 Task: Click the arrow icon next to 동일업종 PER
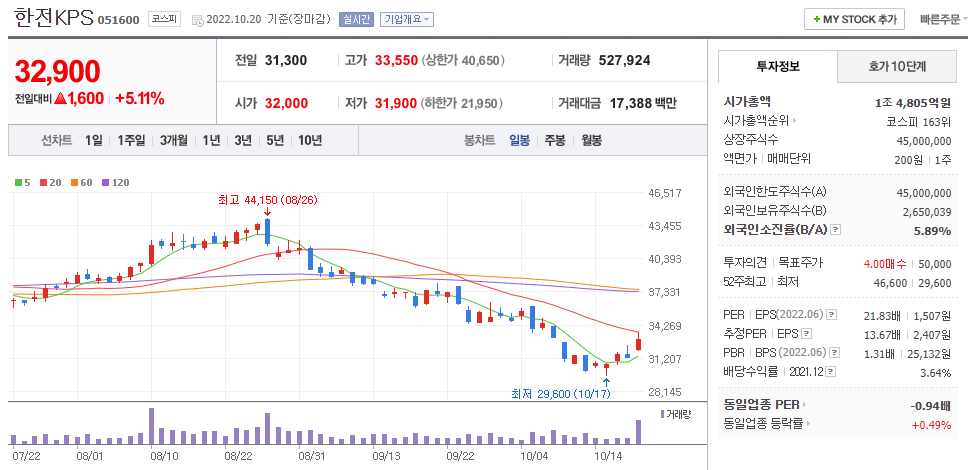(804, 405)
